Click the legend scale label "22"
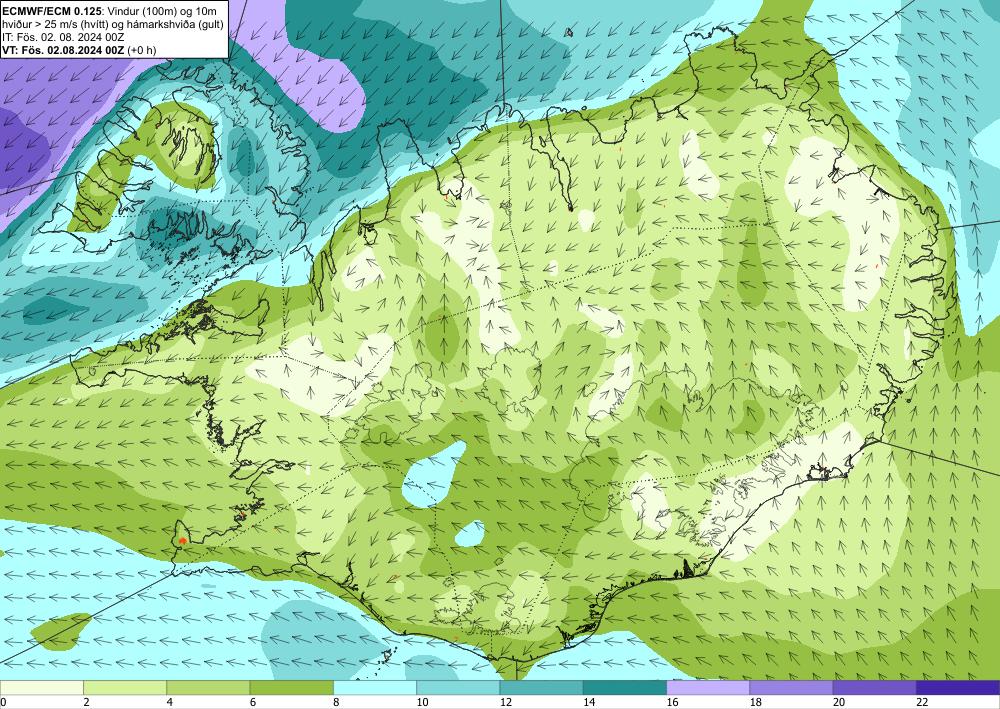This screenshot has width=1000, height=709. coord(922,703)
